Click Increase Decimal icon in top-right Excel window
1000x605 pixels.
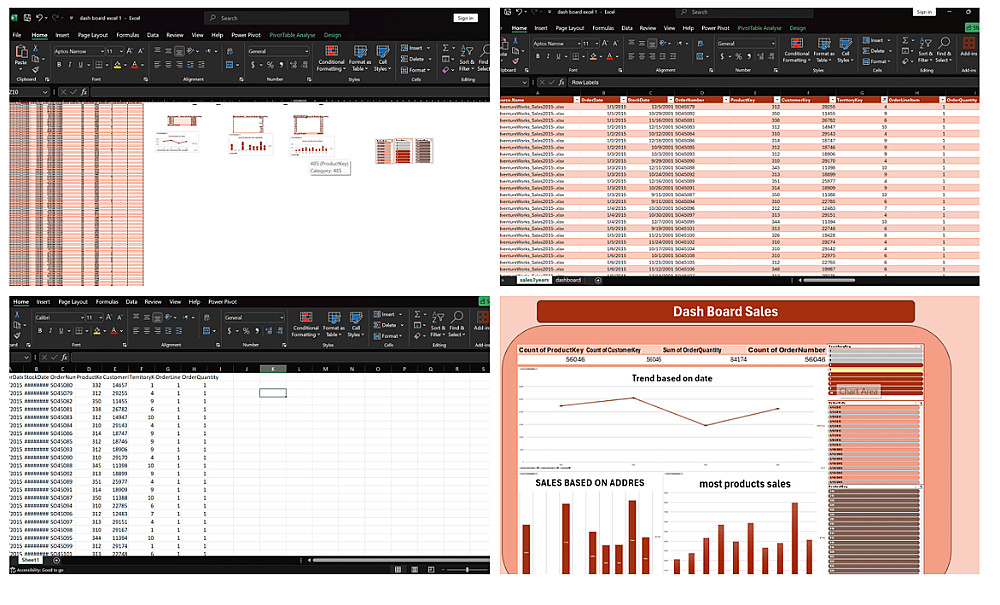[761, 56]
